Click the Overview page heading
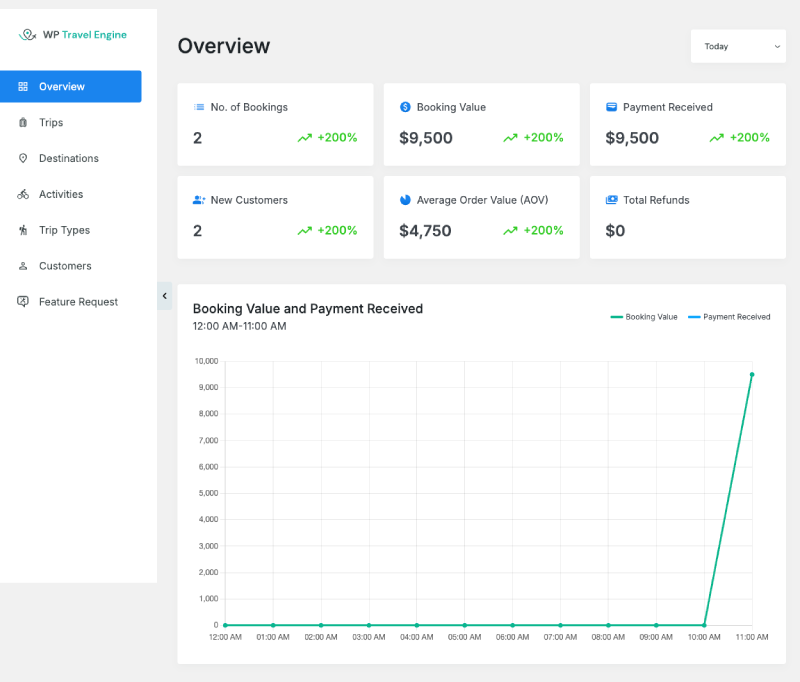Image resolution: width=800 pixels, height=682 pixels. click(x=223, y=46)
